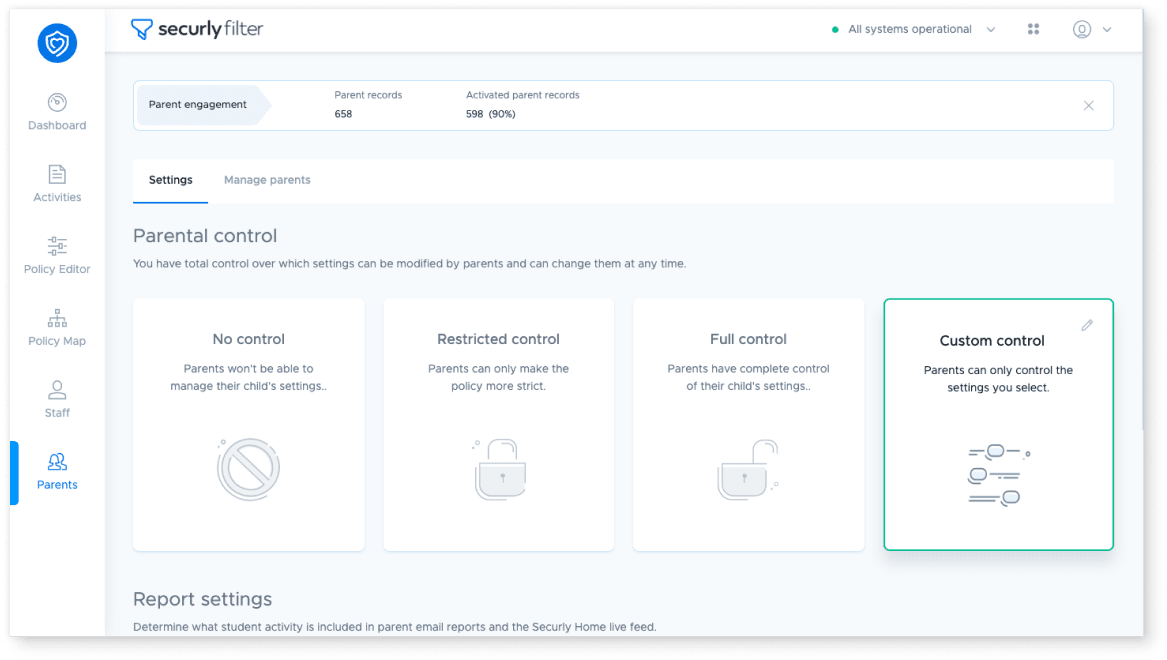1167x660 pixels.
Task: Open the Policy Editor sliders icon
Action: tap(57, 246)
